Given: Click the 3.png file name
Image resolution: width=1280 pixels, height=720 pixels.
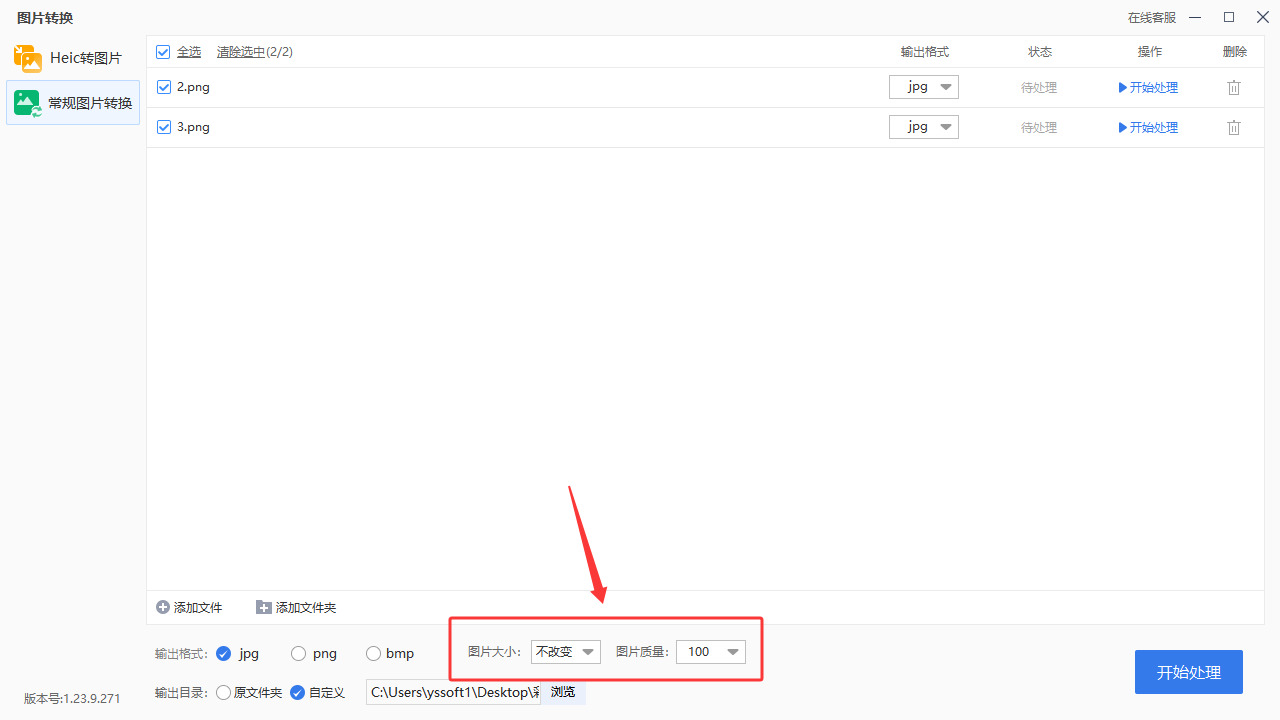Looking at the screenshot, I should tap(193, 127).
